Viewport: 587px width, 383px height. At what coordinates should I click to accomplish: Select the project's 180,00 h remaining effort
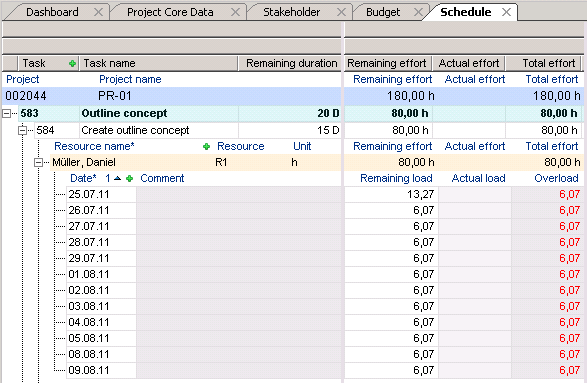point(411,96)
